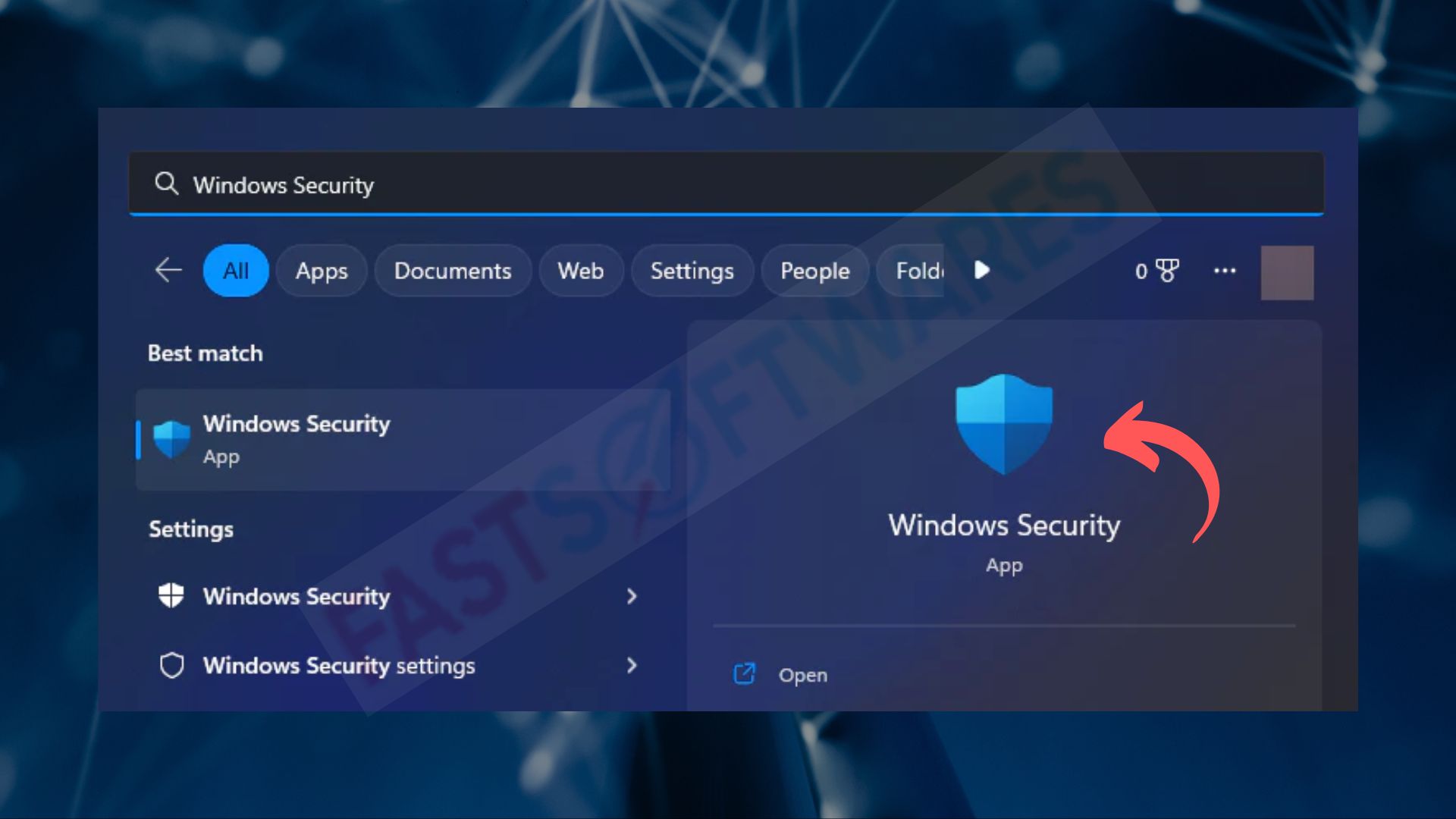1456x819 pixels.
Task: Click the small shield in Best match
Action: (171, 439)
